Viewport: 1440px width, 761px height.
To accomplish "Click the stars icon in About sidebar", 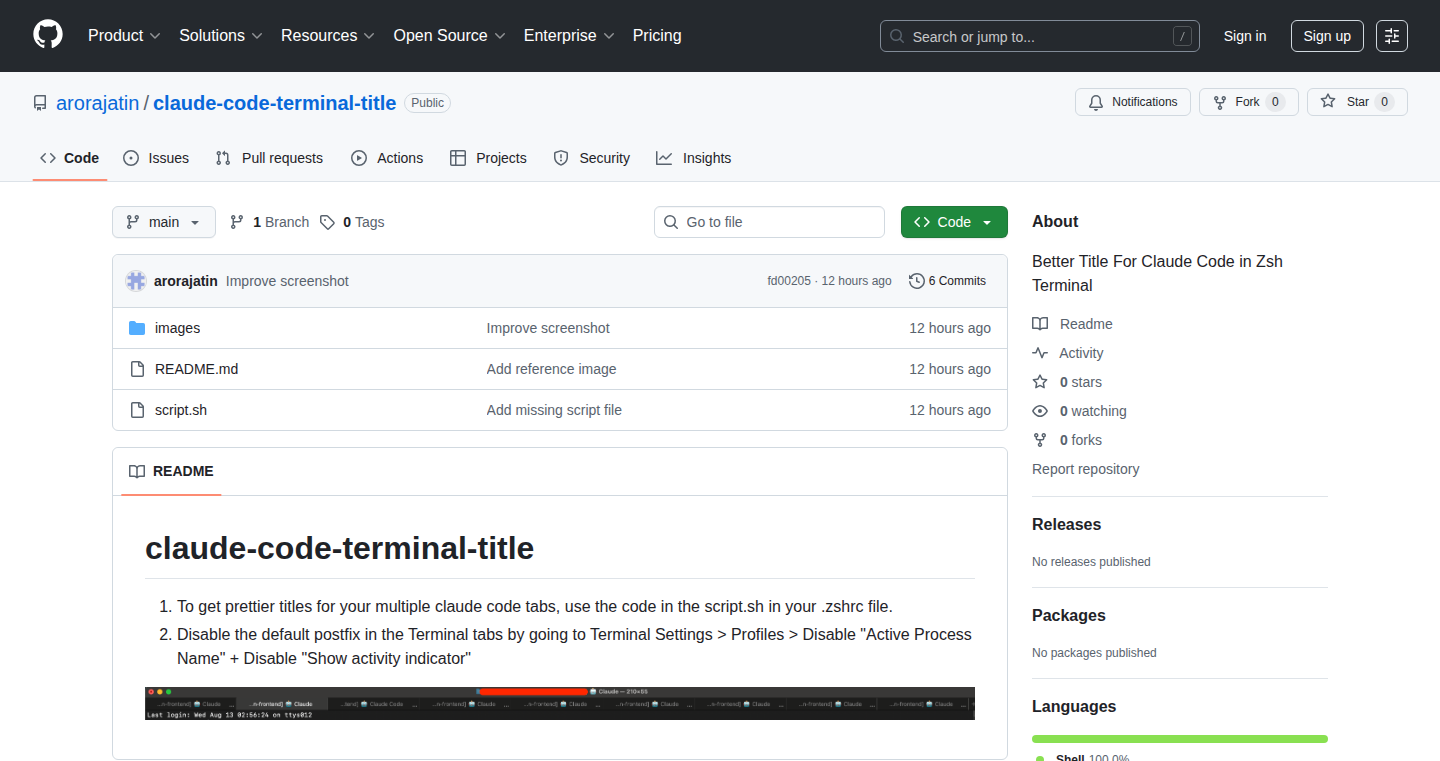I will click(x=1040, y=382).
